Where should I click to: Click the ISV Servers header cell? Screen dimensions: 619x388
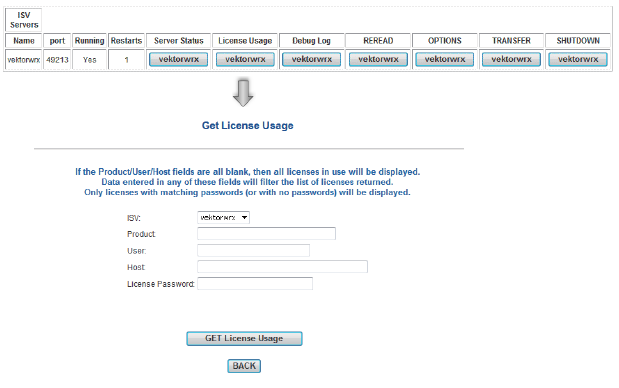pyautogui.click(x=23, y=20)
